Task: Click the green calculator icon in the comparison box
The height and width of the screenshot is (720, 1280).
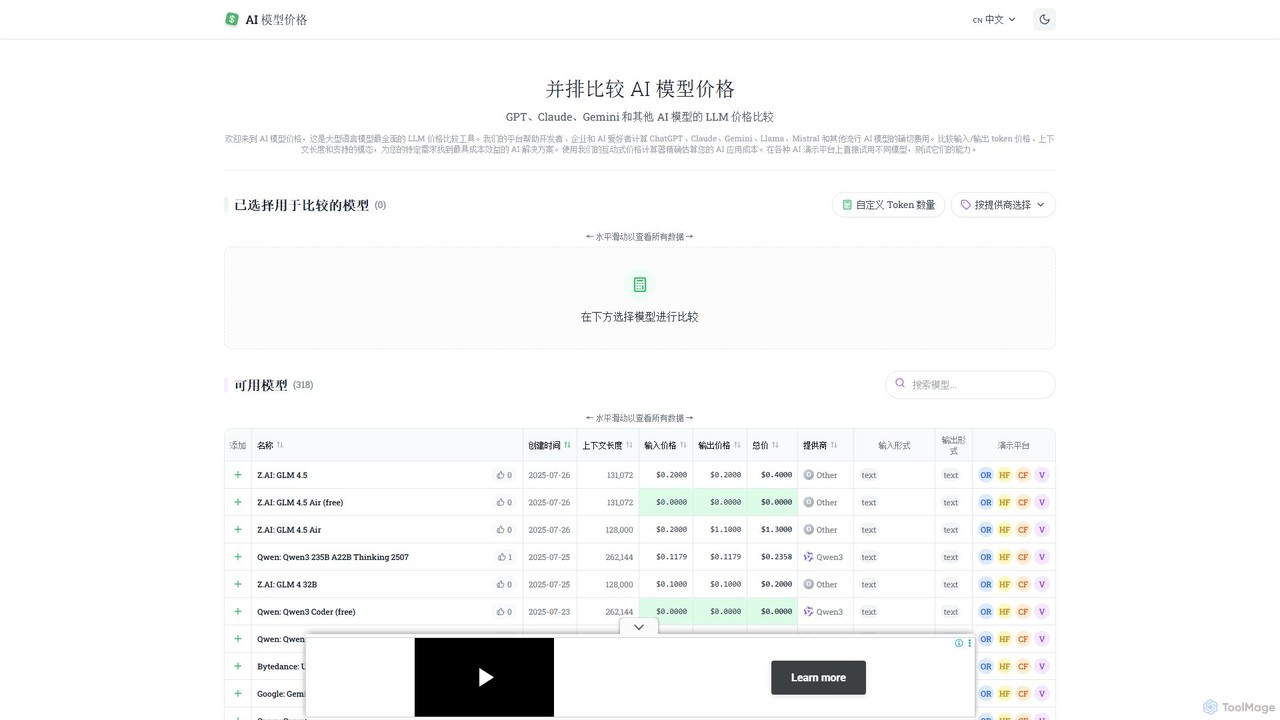Action: pyautogui.click(x=640, y=285)
